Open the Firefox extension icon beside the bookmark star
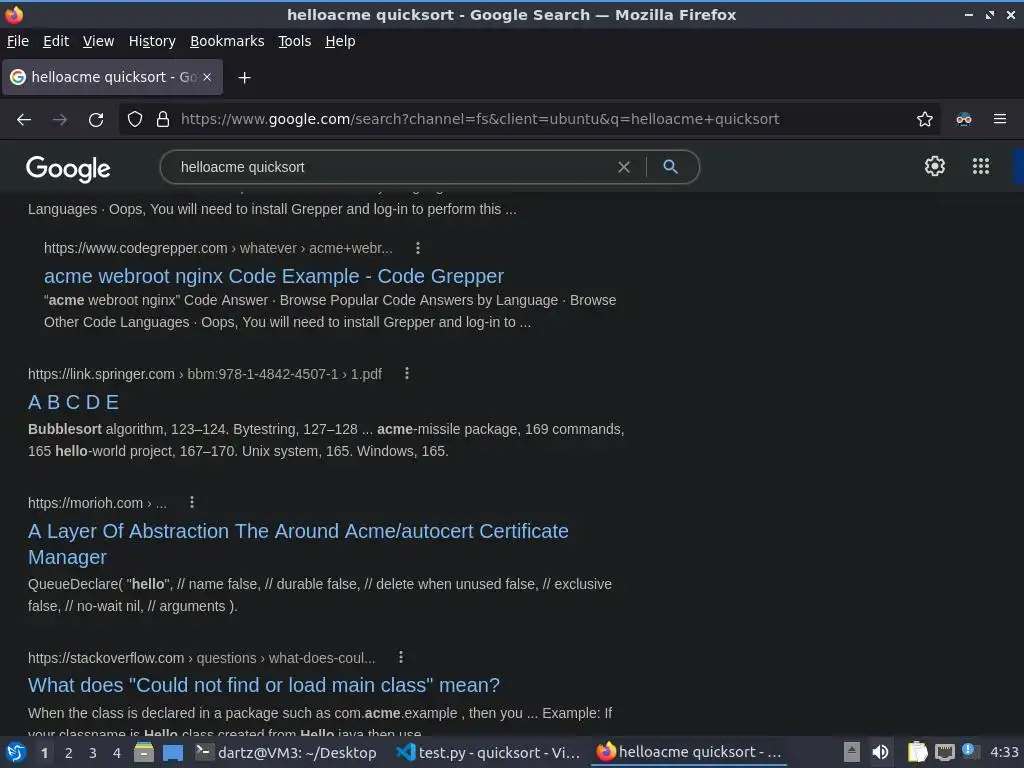 click(964, 119)
